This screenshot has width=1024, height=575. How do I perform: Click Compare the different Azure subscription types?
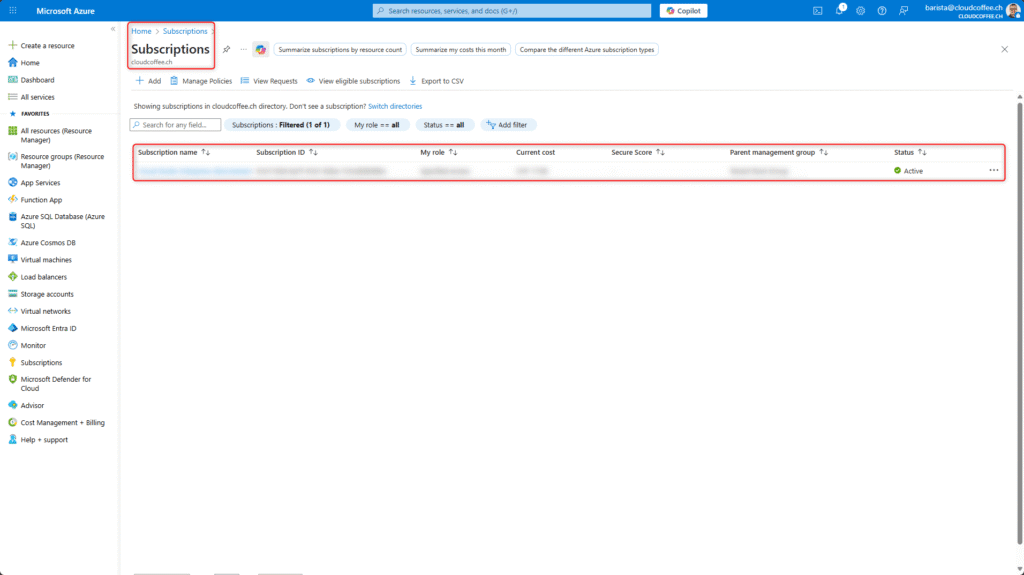586,50
